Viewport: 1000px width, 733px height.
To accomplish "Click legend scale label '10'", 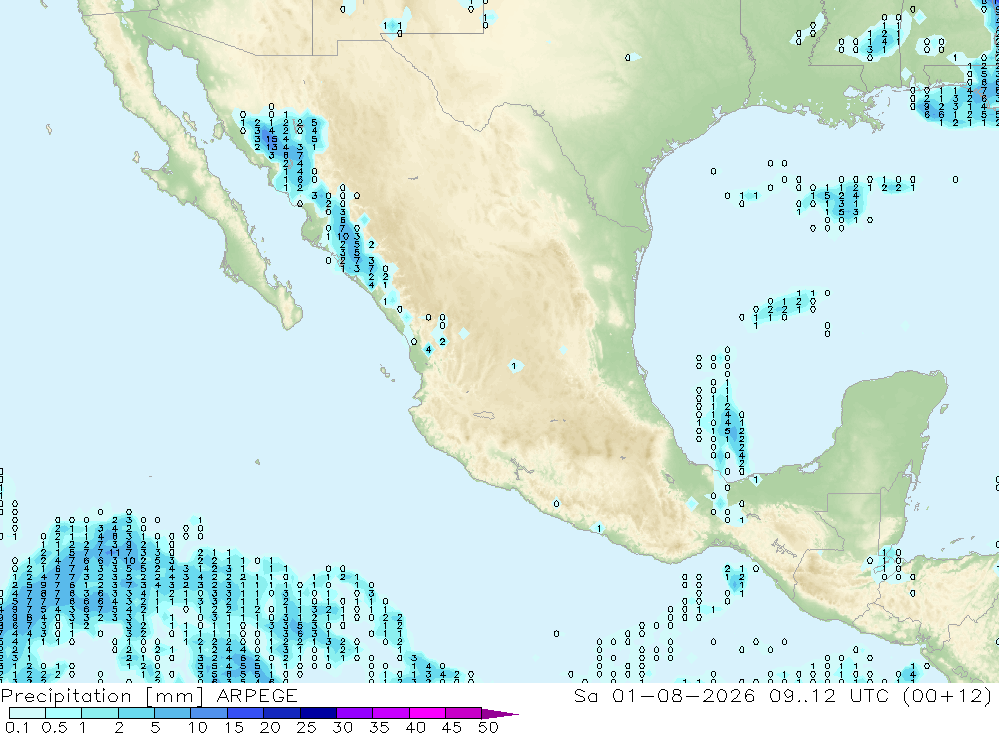I will tap(198, 727).
